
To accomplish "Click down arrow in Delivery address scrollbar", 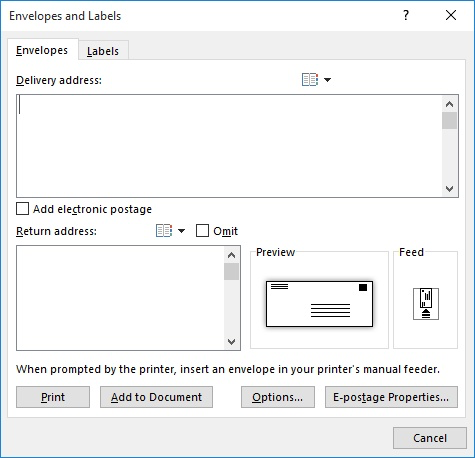I will [449, 189].
